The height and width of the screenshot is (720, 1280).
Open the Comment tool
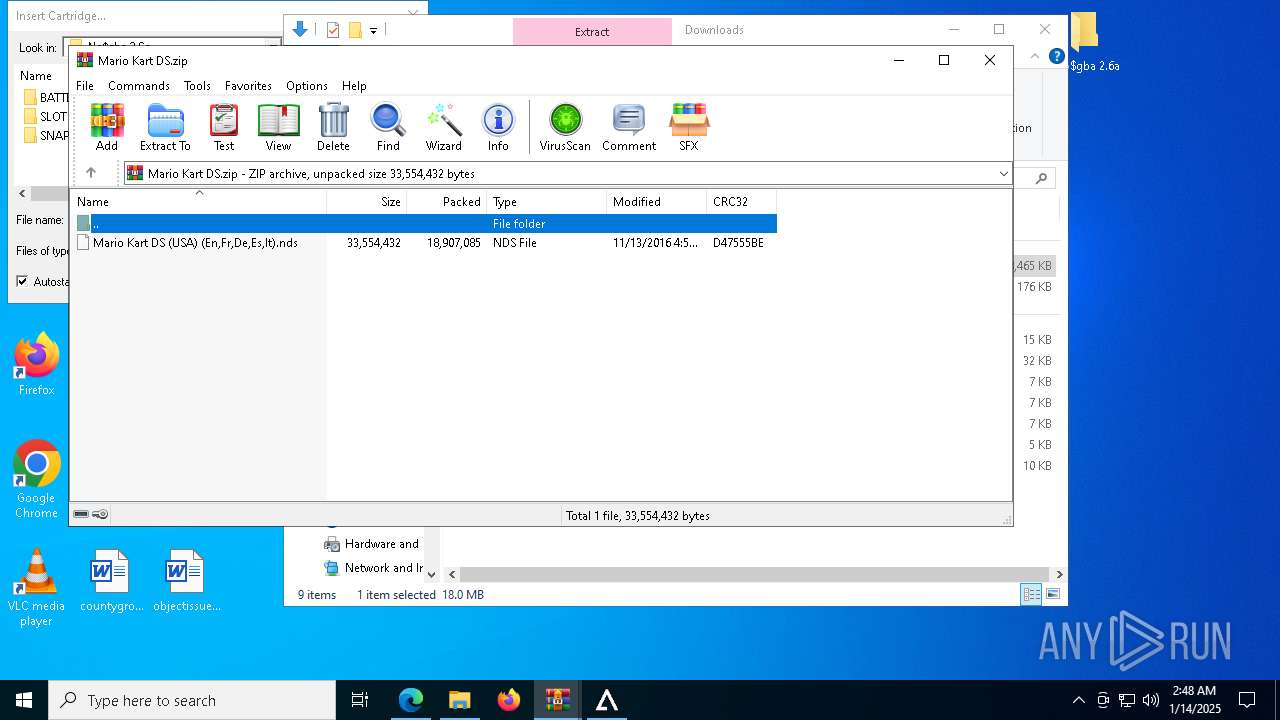pyautogui.click(x=629, y=127)
